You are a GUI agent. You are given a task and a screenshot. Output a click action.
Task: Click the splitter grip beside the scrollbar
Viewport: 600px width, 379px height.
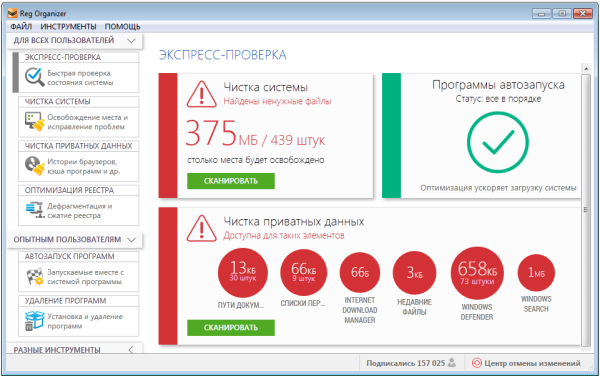[585, 209]
